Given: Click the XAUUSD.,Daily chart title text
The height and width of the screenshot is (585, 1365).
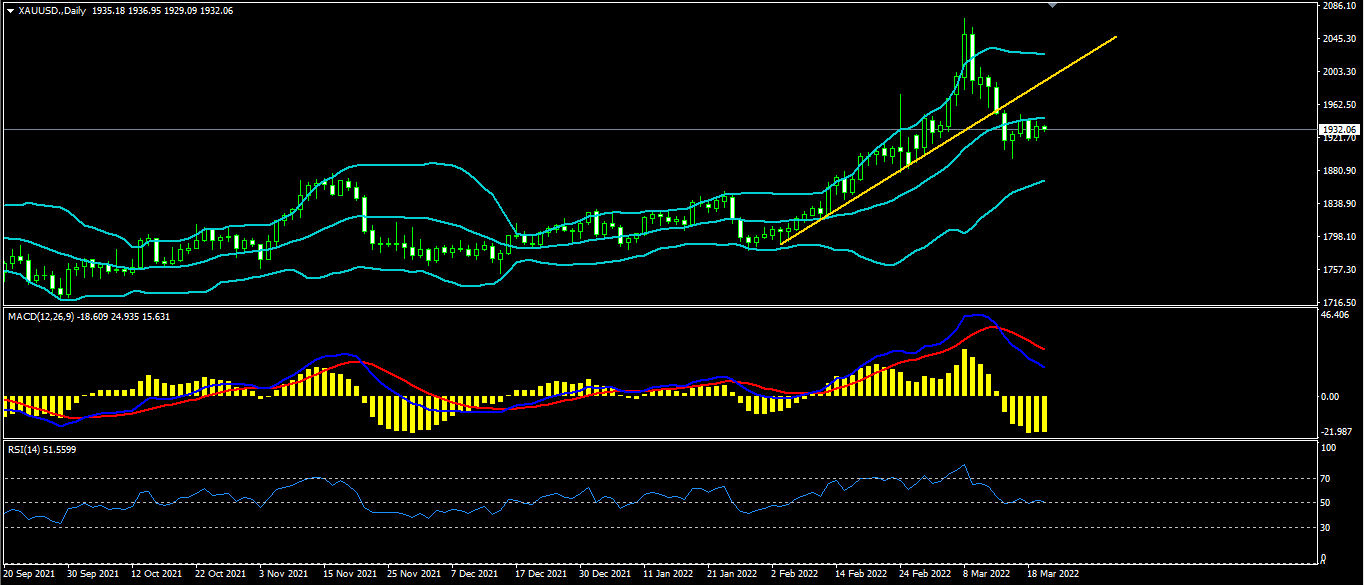Looking at the screenshot, I should pos(52,10).
